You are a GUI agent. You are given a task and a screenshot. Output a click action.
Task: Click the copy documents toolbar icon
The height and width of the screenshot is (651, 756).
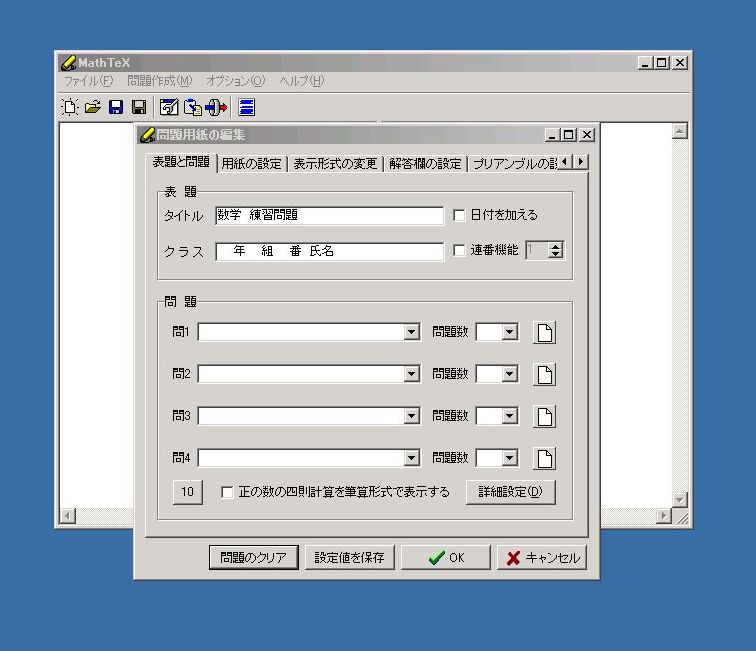click(193, 107)
